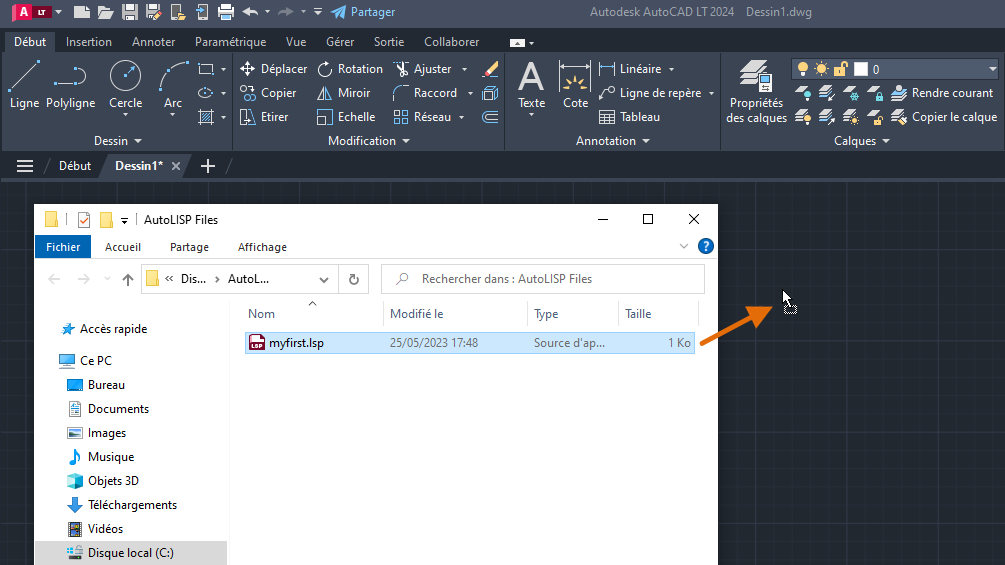Refresh the Explorer folder view

click(354, 279)
